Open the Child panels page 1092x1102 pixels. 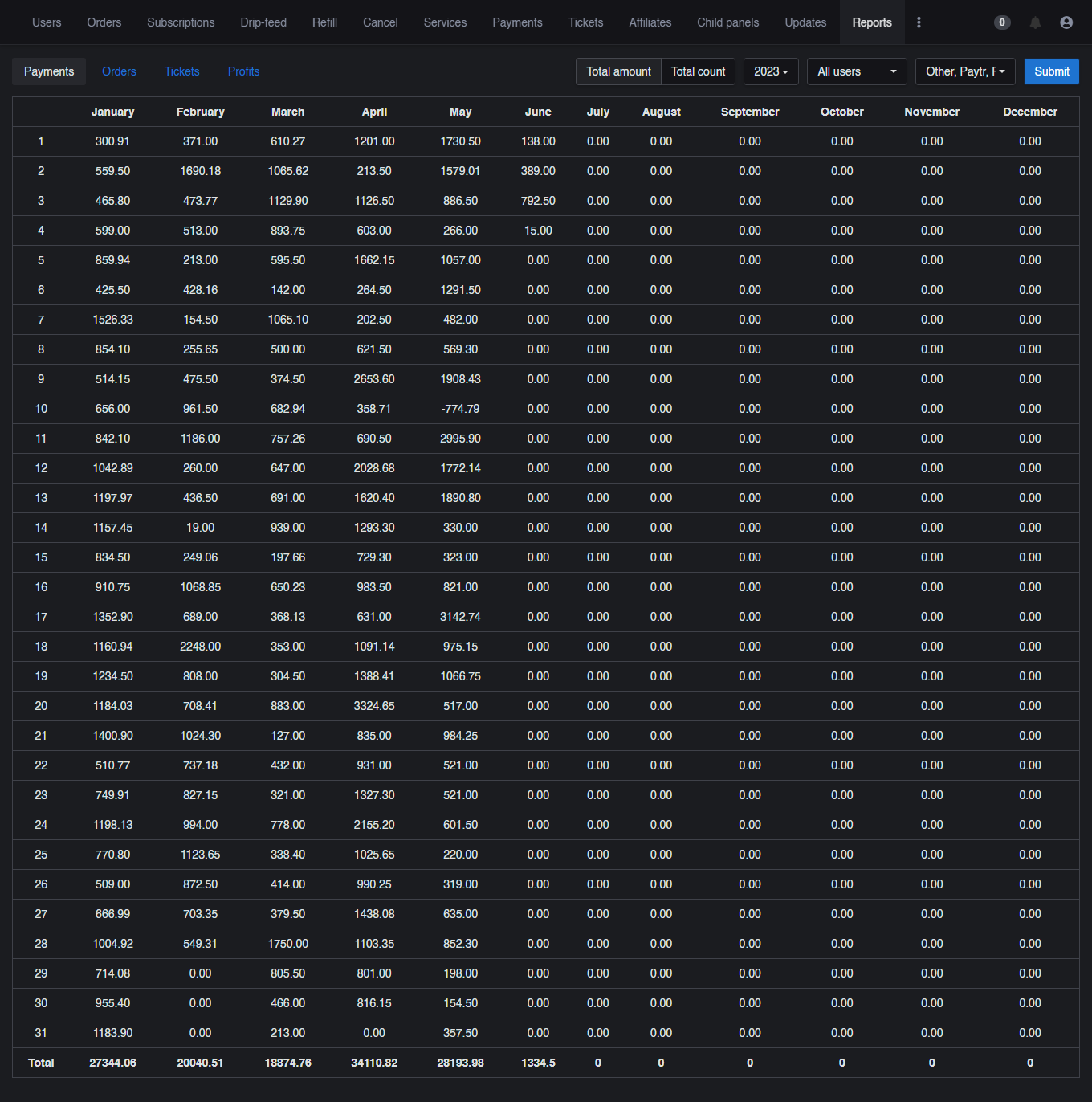(x=727, y=22)
